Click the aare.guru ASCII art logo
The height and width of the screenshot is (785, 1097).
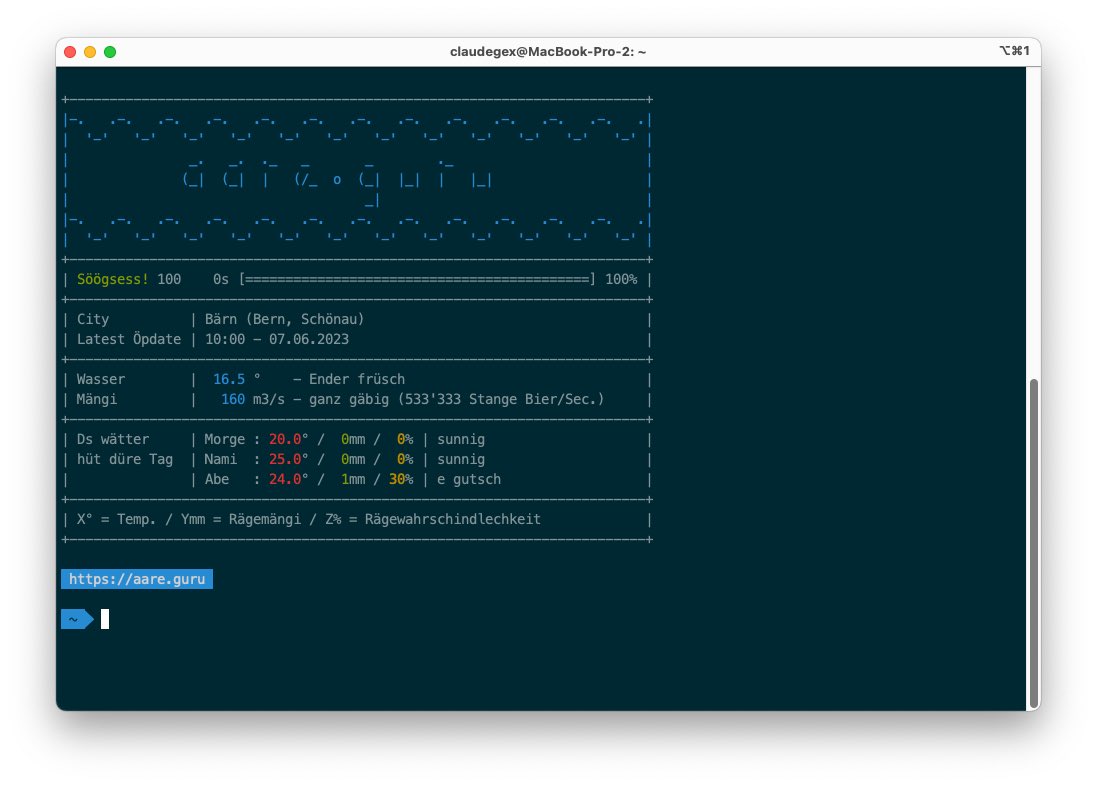coord(337,181)
